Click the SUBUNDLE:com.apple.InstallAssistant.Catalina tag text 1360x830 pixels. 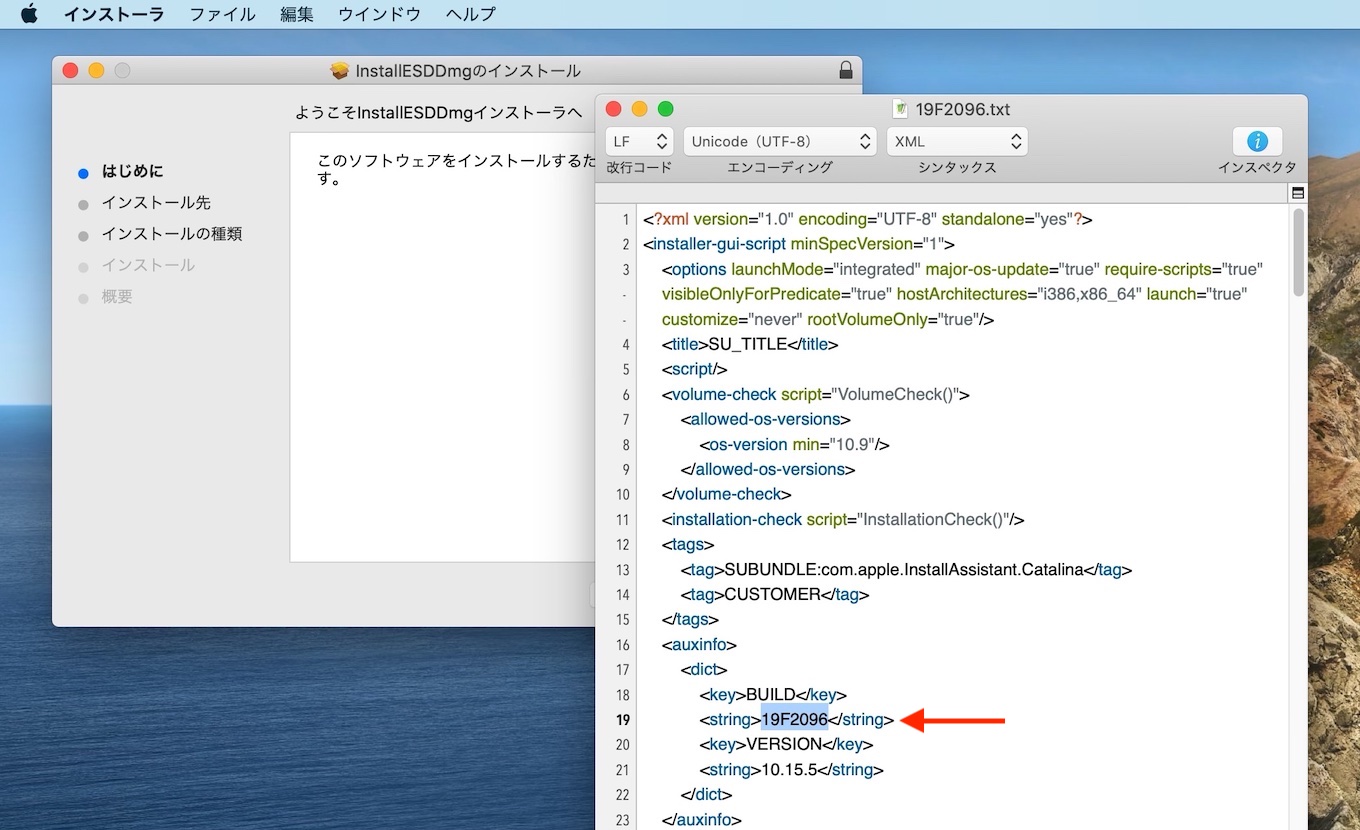pos(904,570)
